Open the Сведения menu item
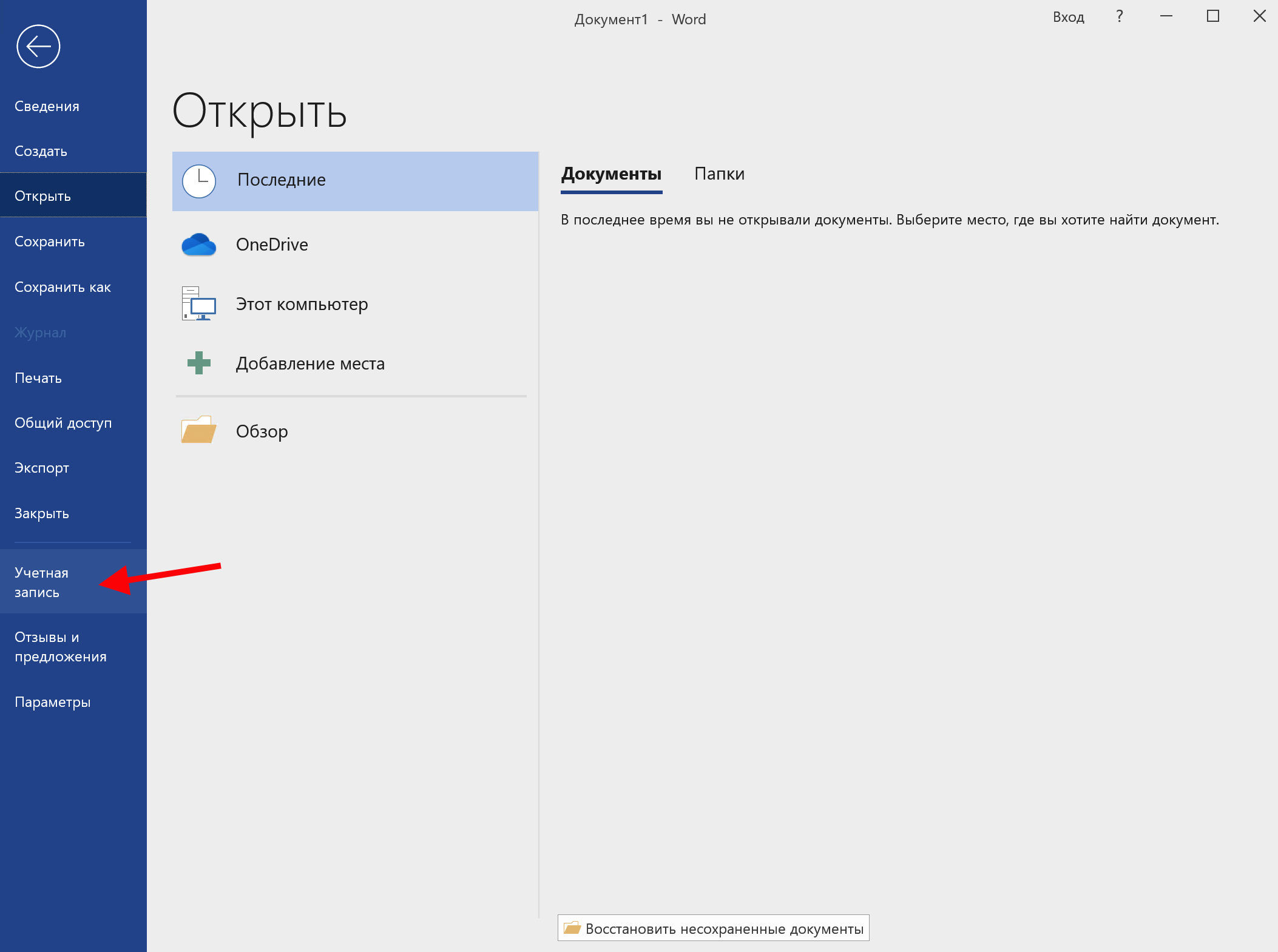1278x952 pixels. point(73,106)
